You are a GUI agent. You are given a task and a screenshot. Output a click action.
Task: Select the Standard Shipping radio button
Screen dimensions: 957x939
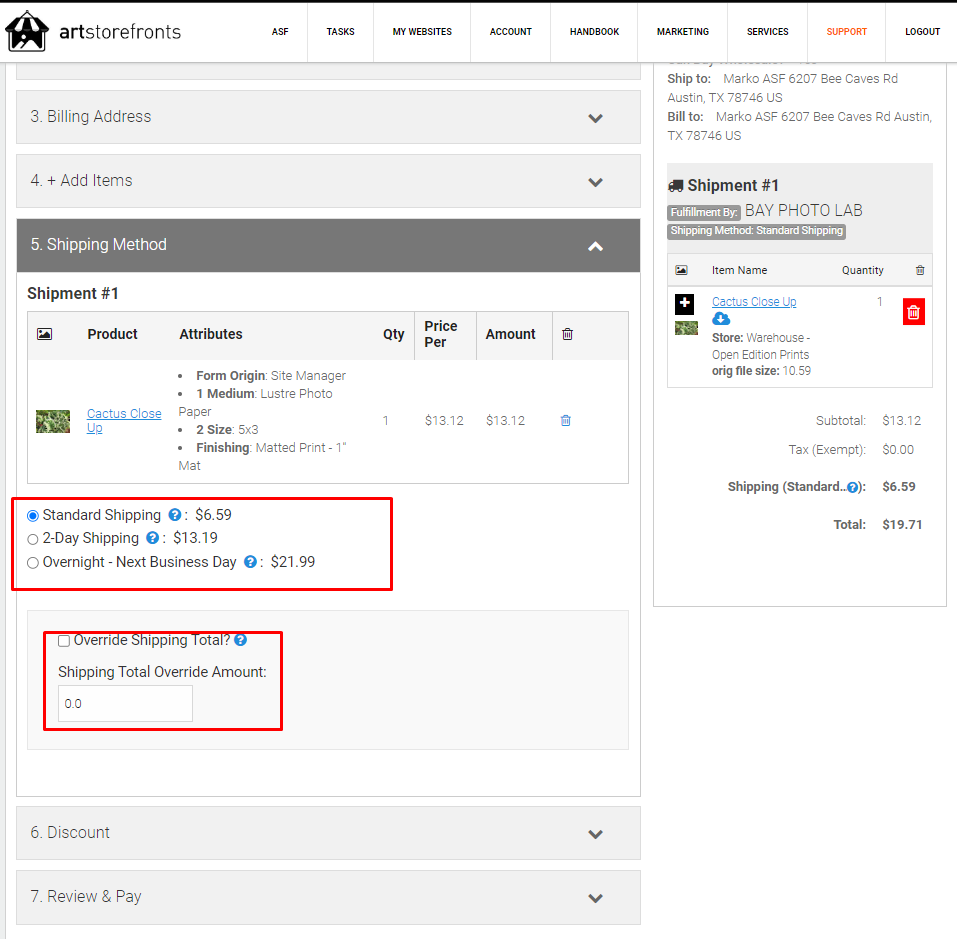coord(33,516)
